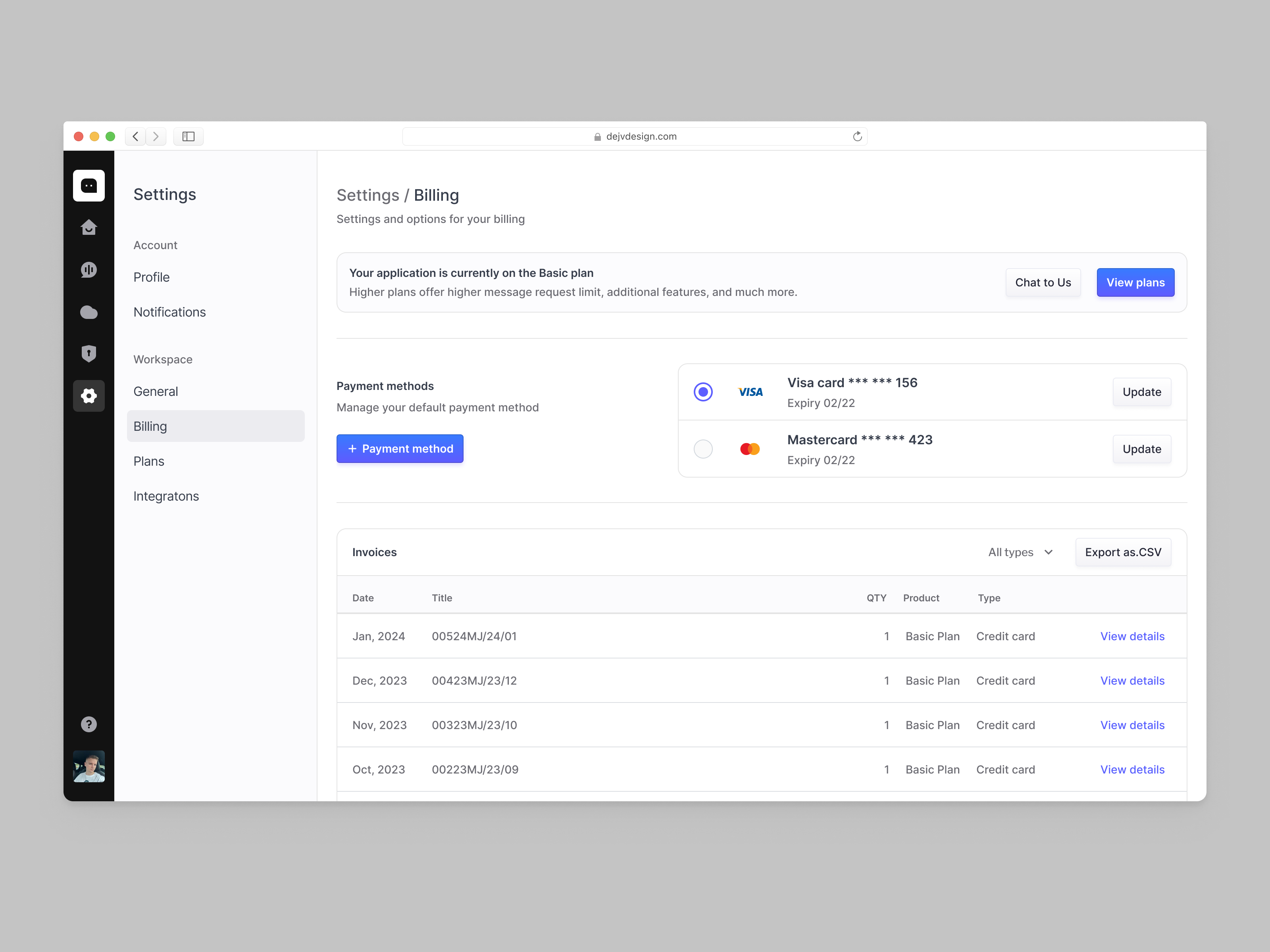Open the Home section in the sidebar
The height and width of the screenshot is (952, 1270).
point(89,227)
